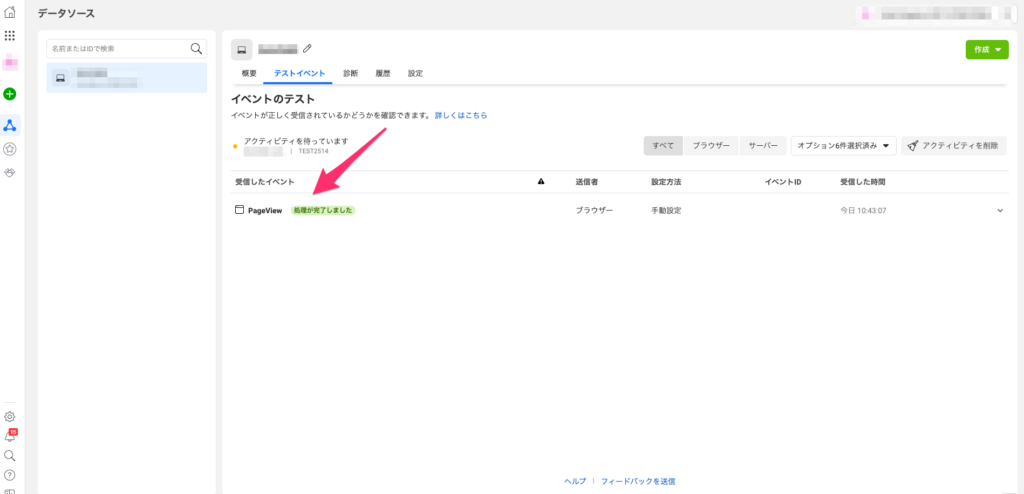
Task: Click the green plus connect data icon
Action: [10, 94]
